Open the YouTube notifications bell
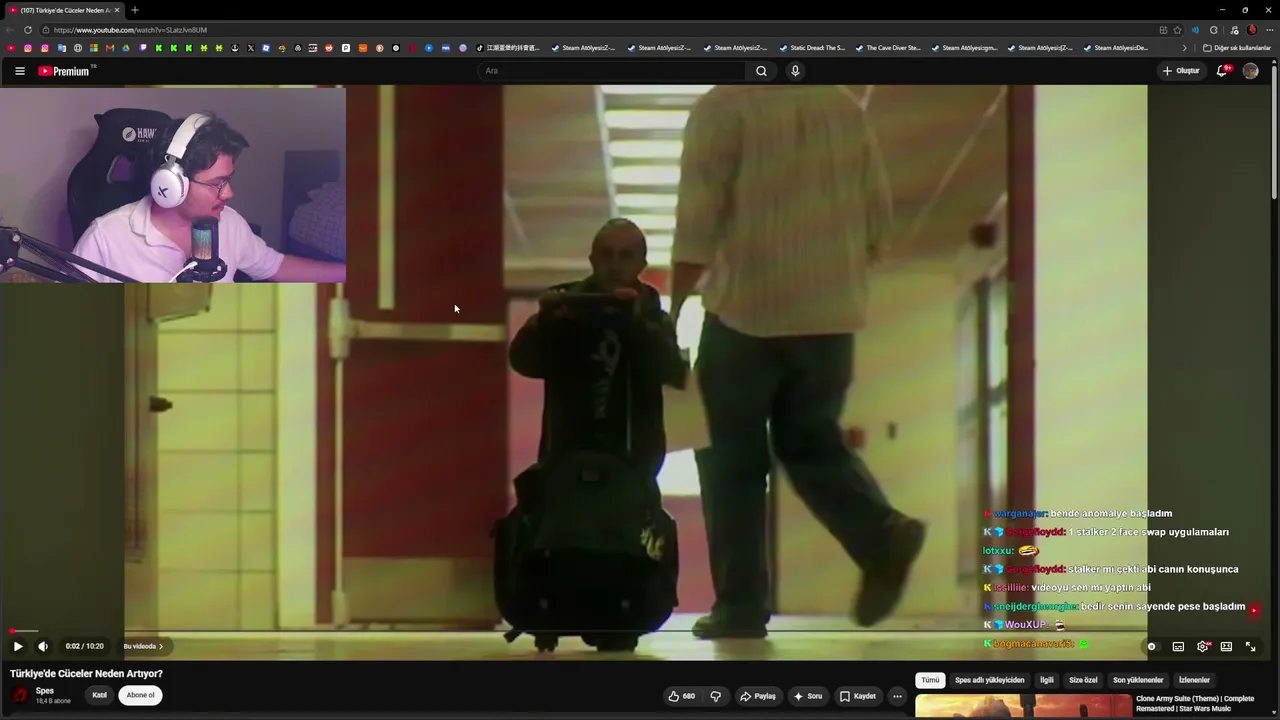1280x720 pixels. click(1222, 71)
